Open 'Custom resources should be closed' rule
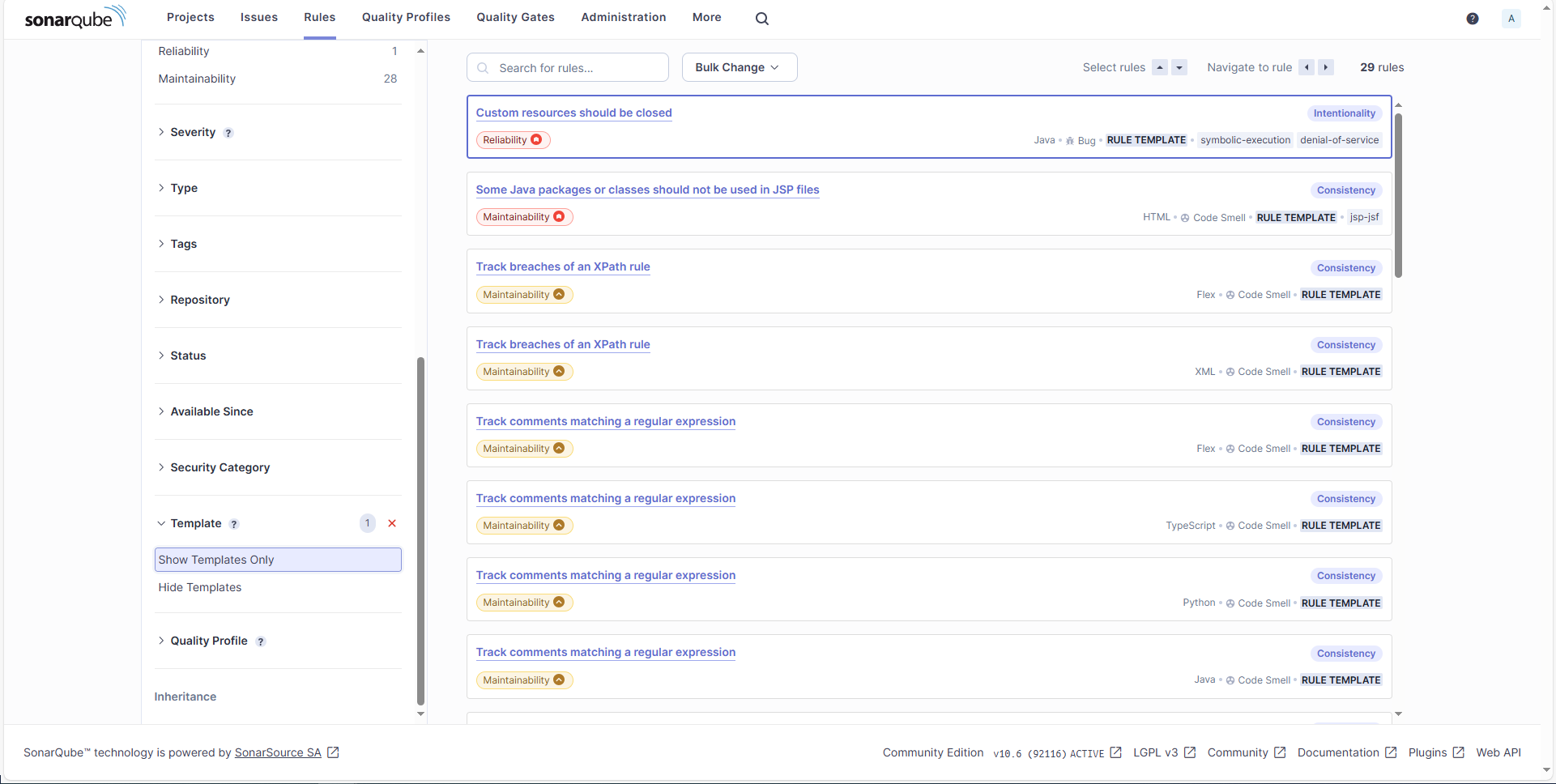 pyautogui.click(x=573, y=113)
